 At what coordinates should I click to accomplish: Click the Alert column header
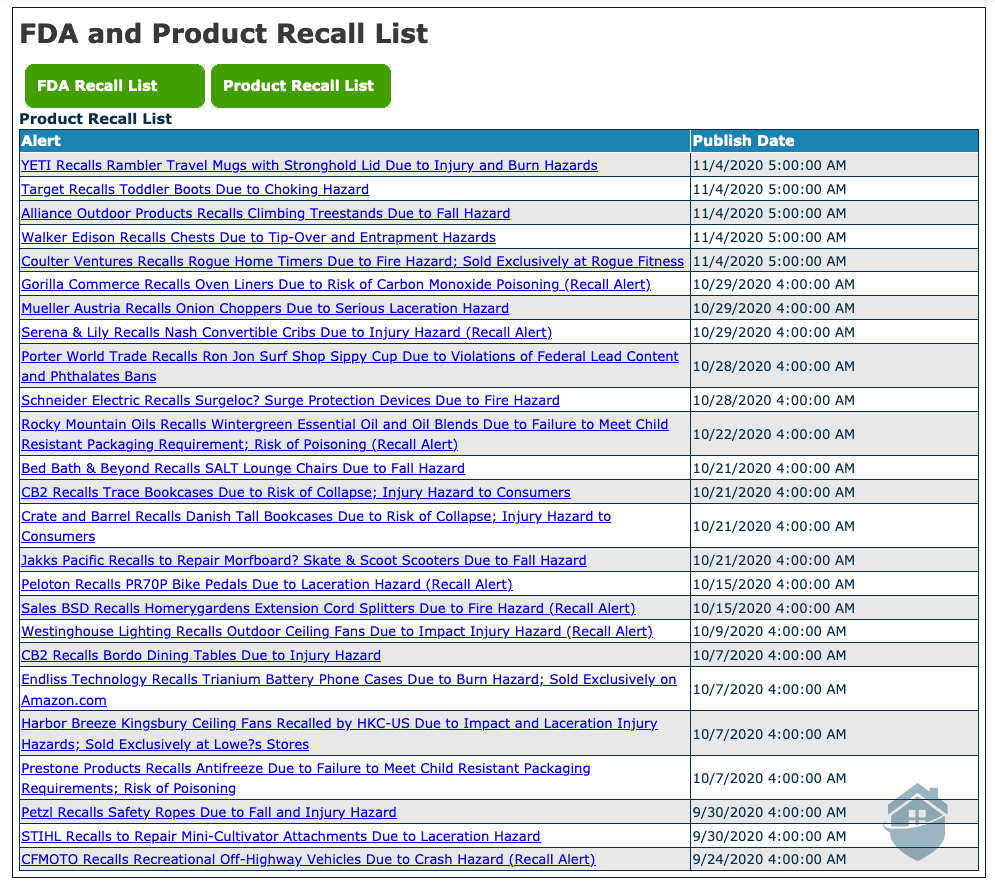(355, 141)
